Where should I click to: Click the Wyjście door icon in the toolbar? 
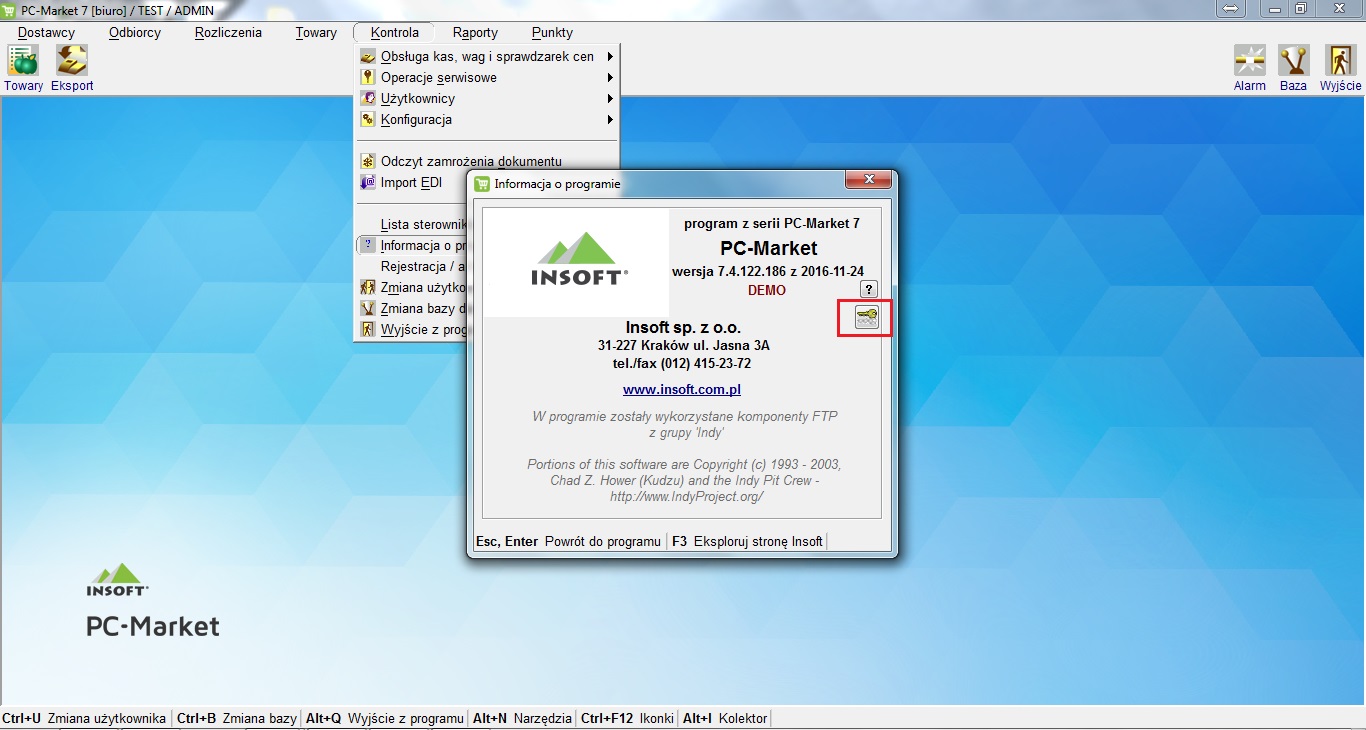tap(1340, 61)
